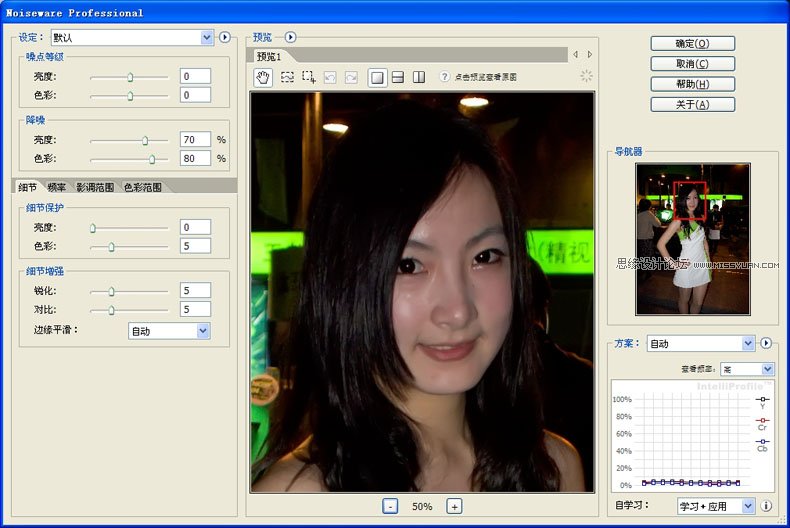
Task: Click the zoom out minus button
Action: (x=390, y=506)
